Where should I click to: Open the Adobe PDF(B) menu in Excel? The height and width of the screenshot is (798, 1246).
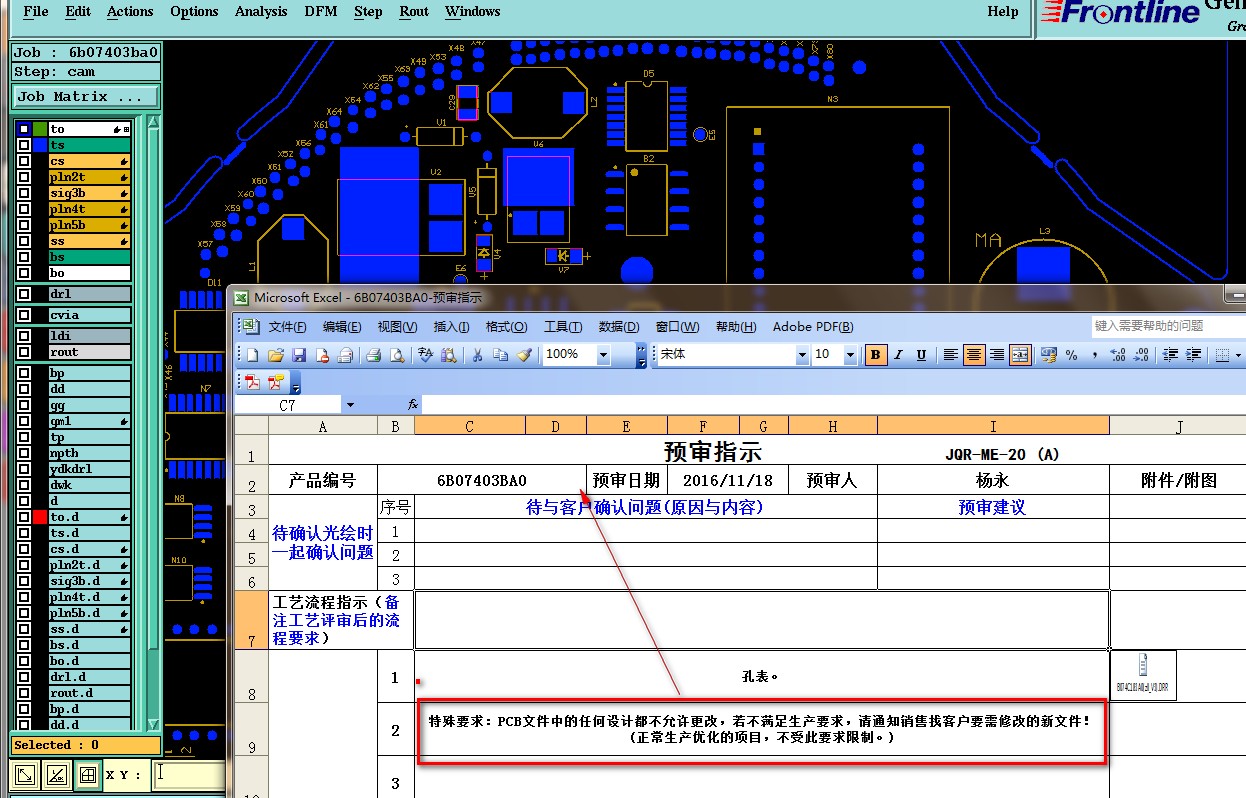(813, 327)
